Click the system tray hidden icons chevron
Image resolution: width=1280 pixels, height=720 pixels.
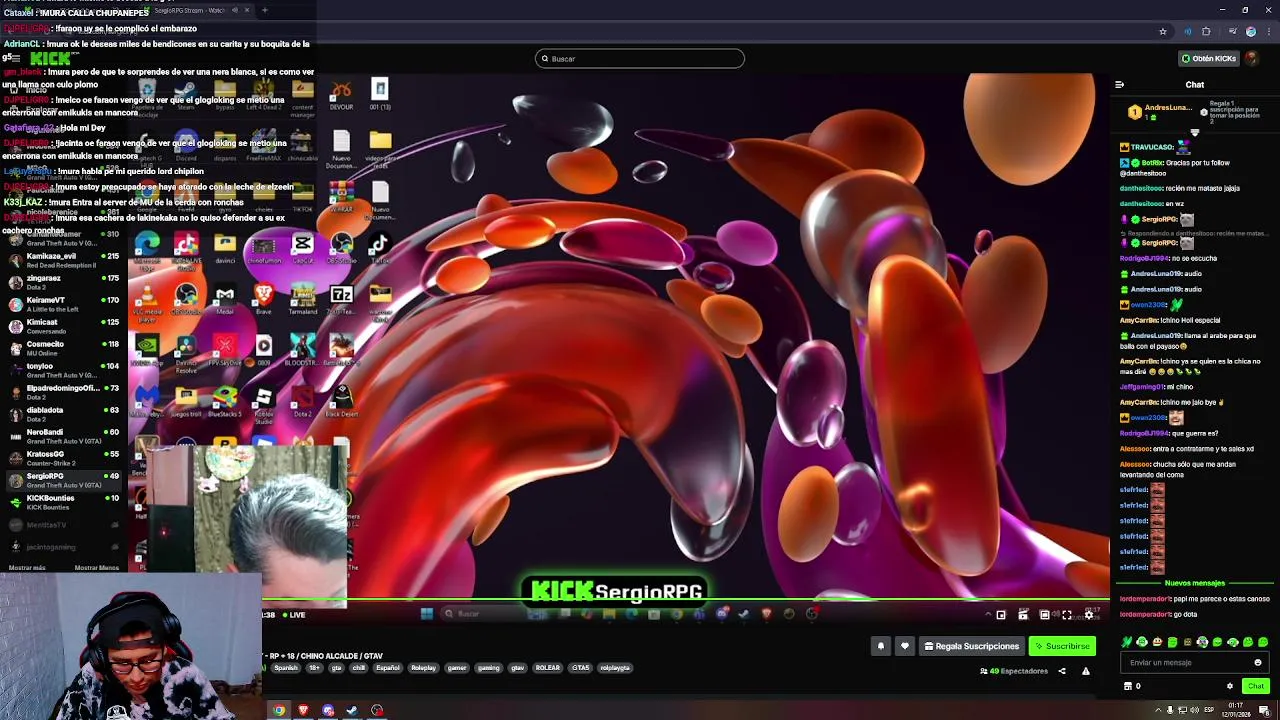[1158, 710]
